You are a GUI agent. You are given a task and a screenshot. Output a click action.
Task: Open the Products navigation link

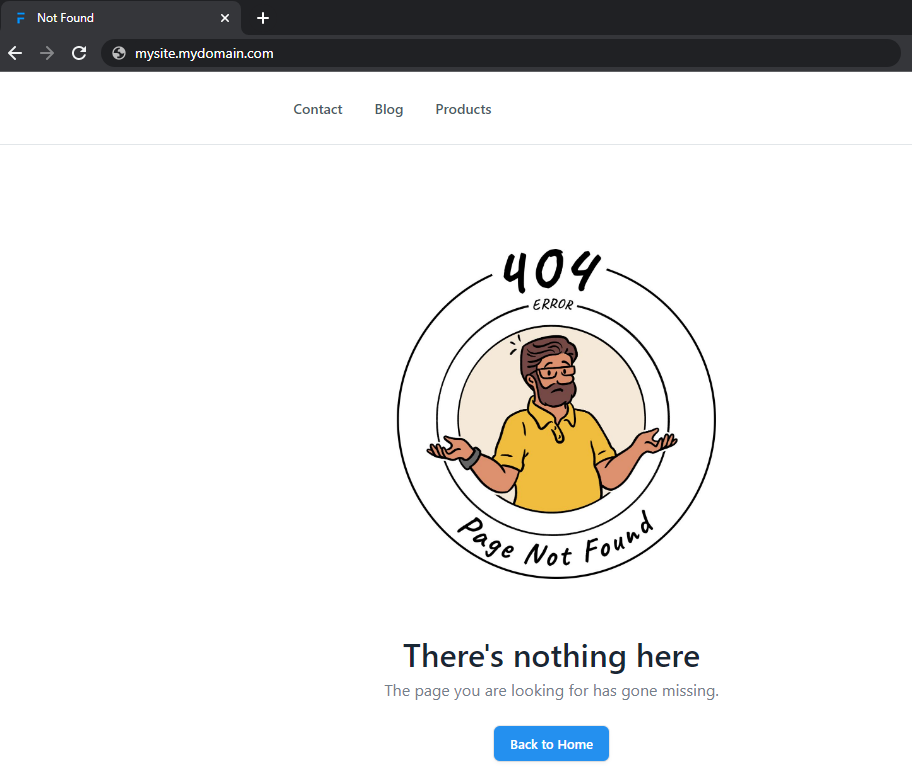point(464,109)
